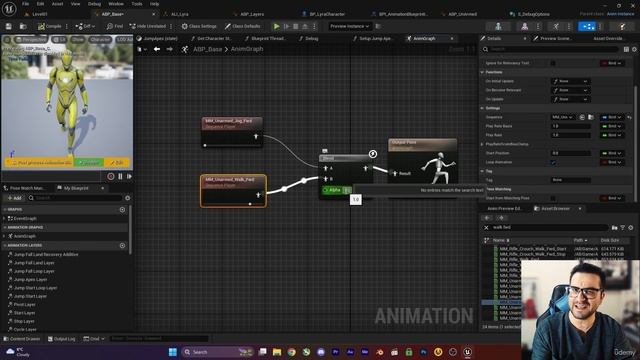
Task: Select the Jump Apex Layer item
Action: click(31, 280)
